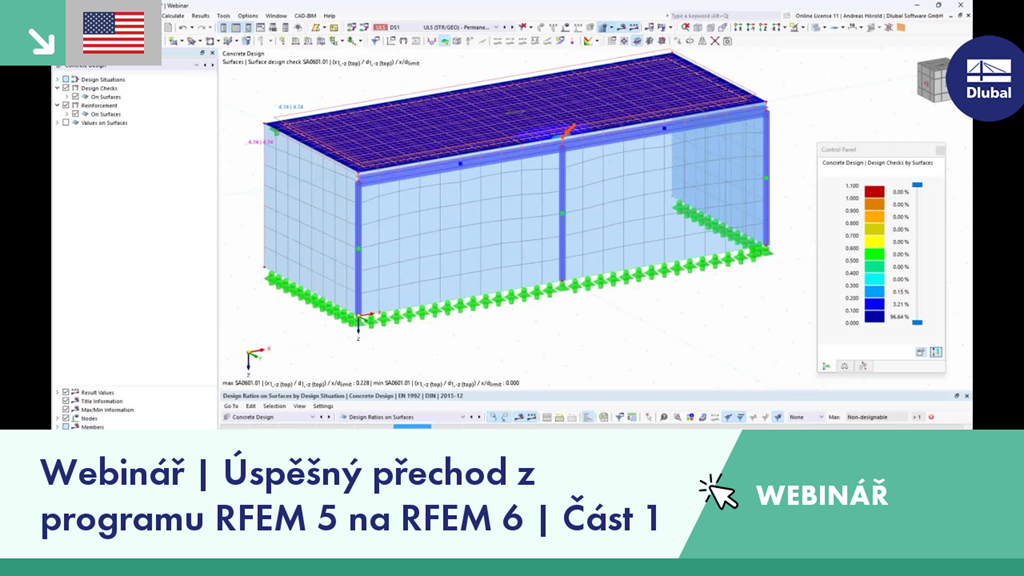Click the view X-axis direction icon
Viewport: 1024px width, 576px height.
click(738, 27)
